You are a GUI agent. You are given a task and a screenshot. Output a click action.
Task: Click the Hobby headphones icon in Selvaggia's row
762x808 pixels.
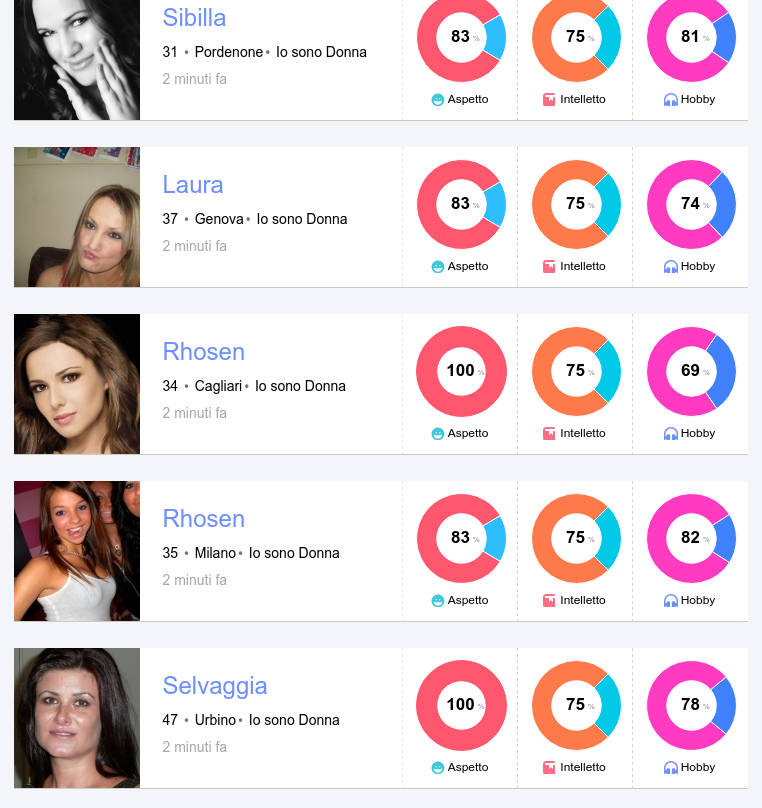click(x=670, y=767)
